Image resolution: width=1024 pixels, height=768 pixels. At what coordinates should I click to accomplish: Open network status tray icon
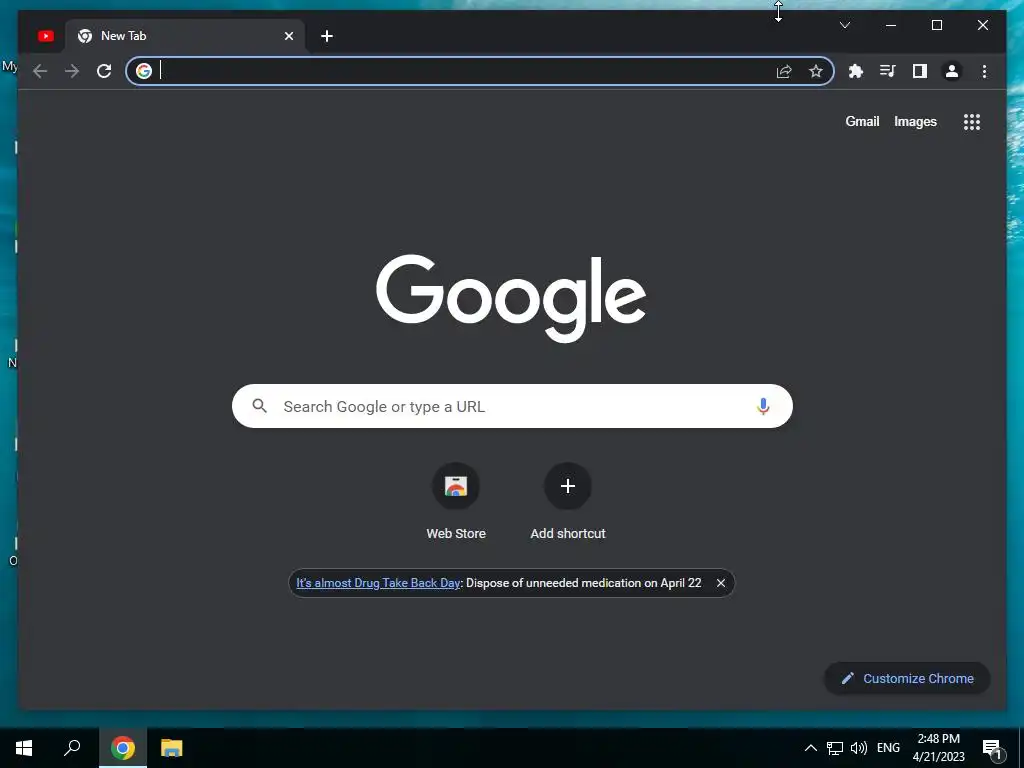[x=835, y=748]
